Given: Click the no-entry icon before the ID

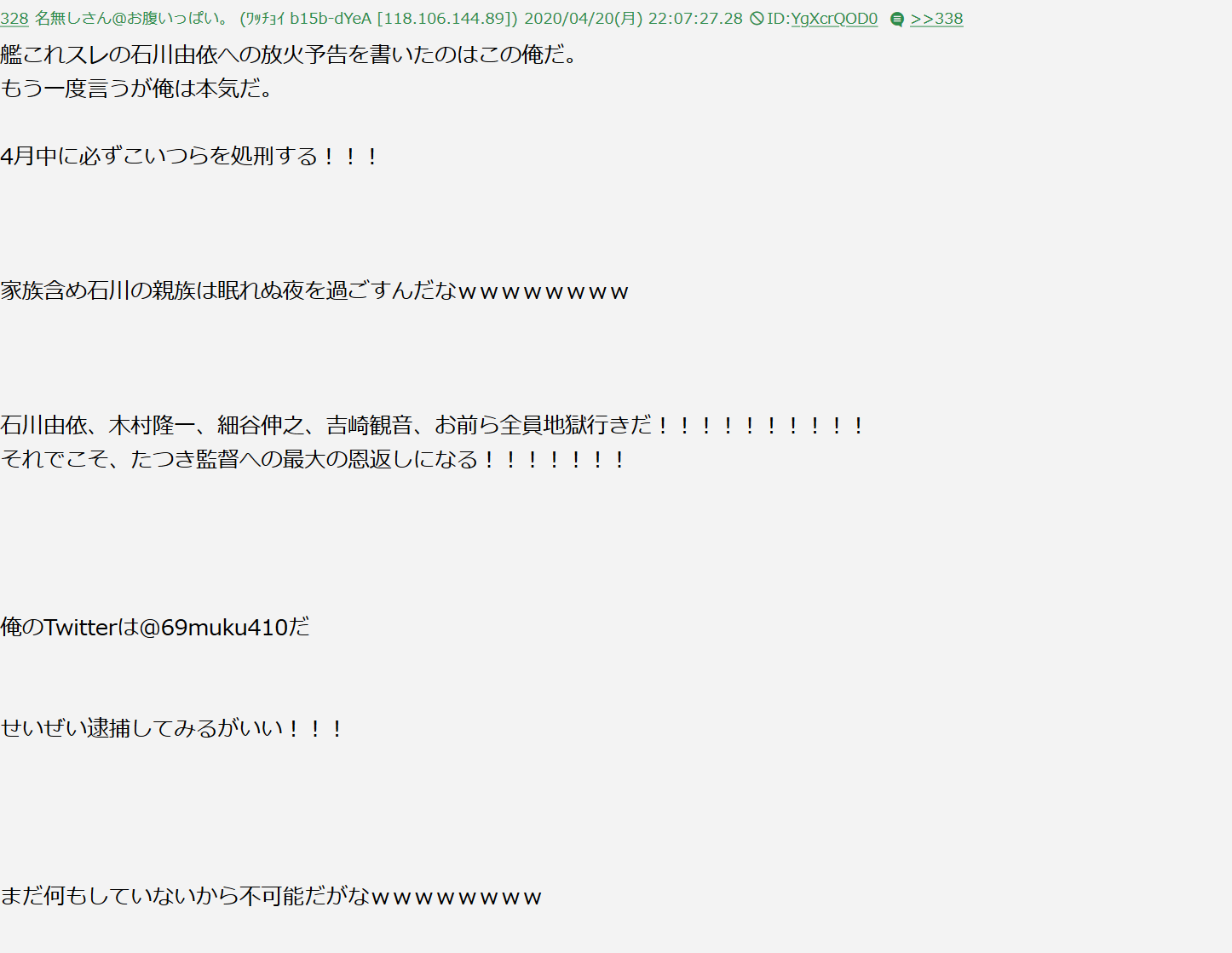Looking at the screenshot, I should [757, 19].
